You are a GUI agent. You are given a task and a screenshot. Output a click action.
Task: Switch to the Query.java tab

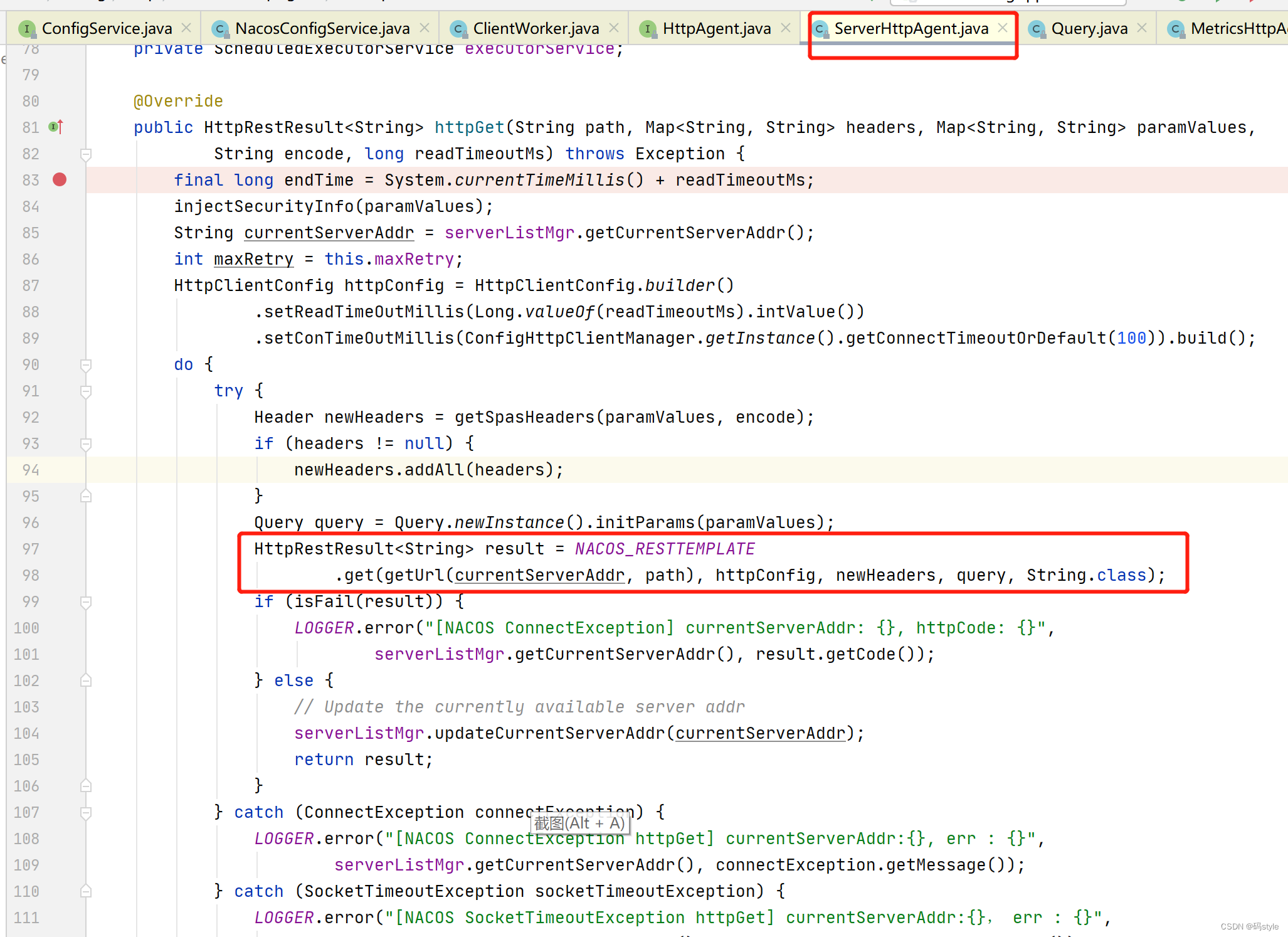(x=1089, y=28)
